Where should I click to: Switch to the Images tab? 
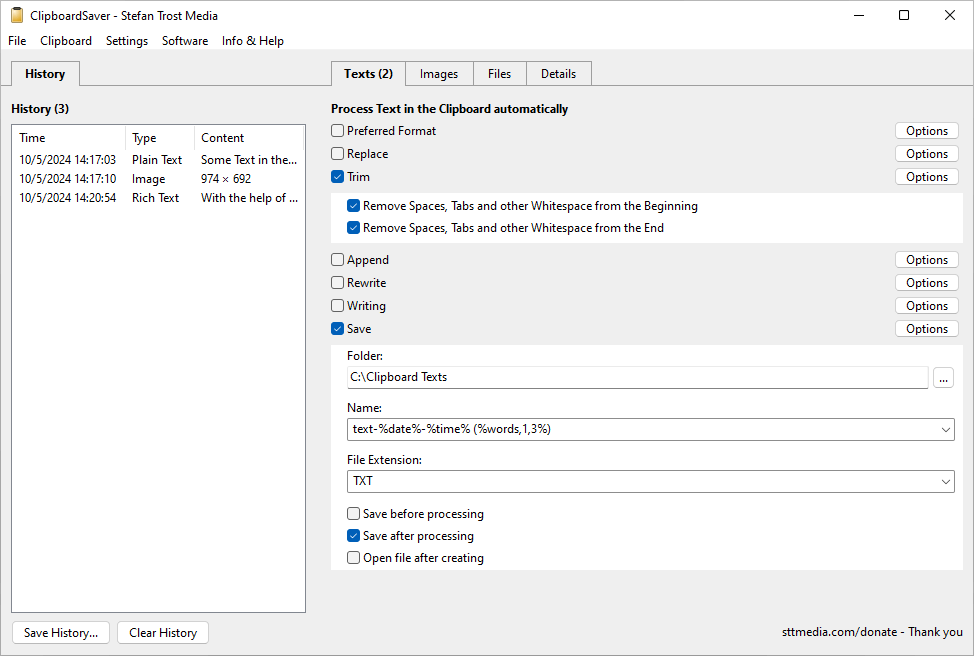point(439,74)
